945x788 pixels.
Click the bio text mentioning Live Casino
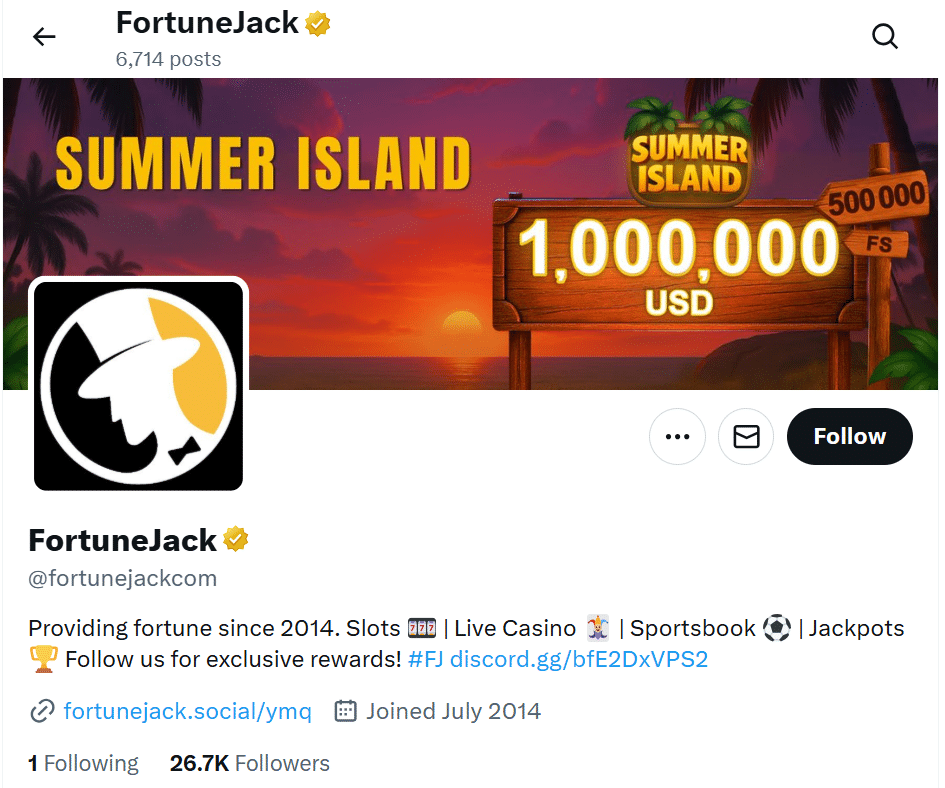point(514,628)
